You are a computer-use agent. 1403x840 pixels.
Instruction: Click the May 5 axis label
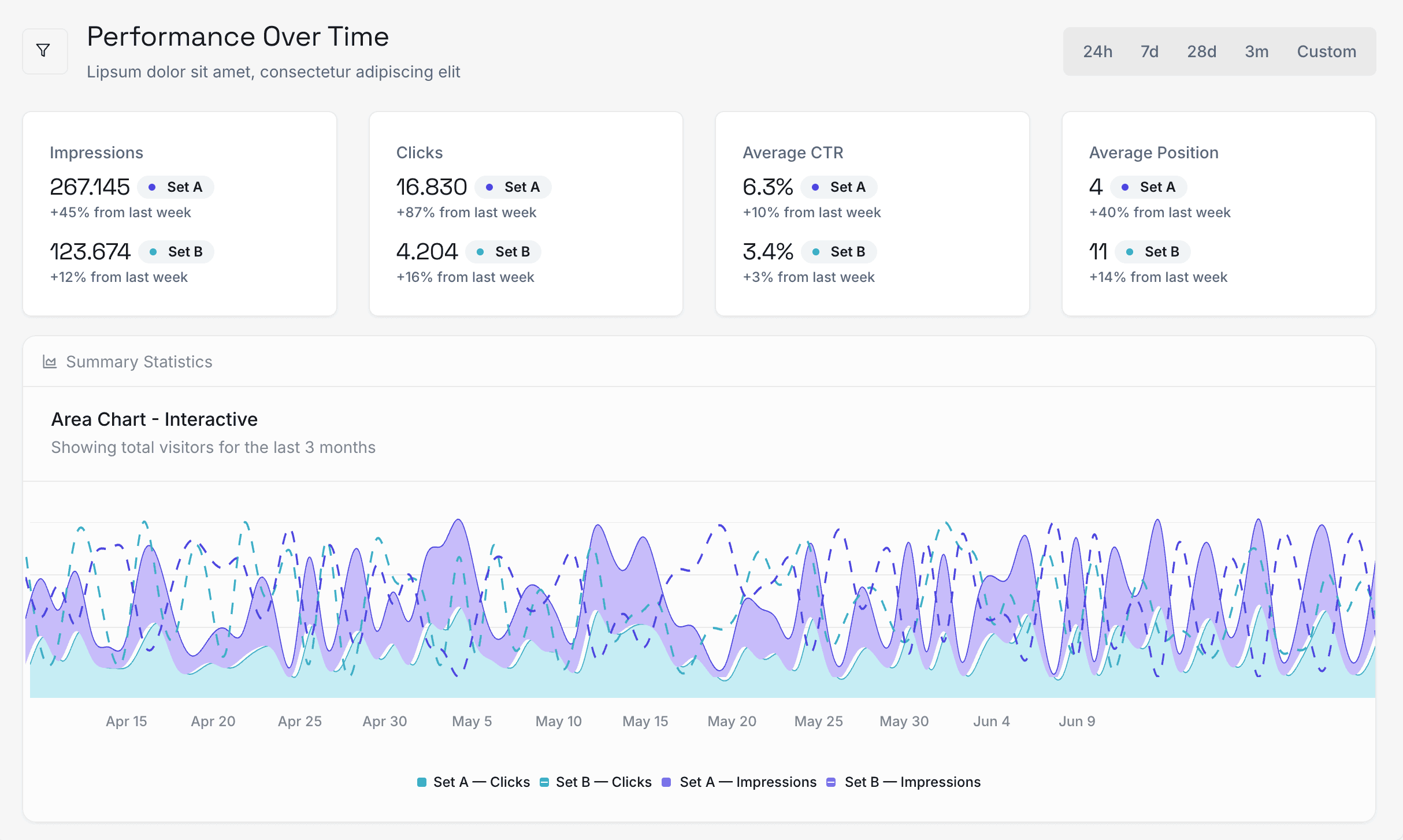click(472, 721)
